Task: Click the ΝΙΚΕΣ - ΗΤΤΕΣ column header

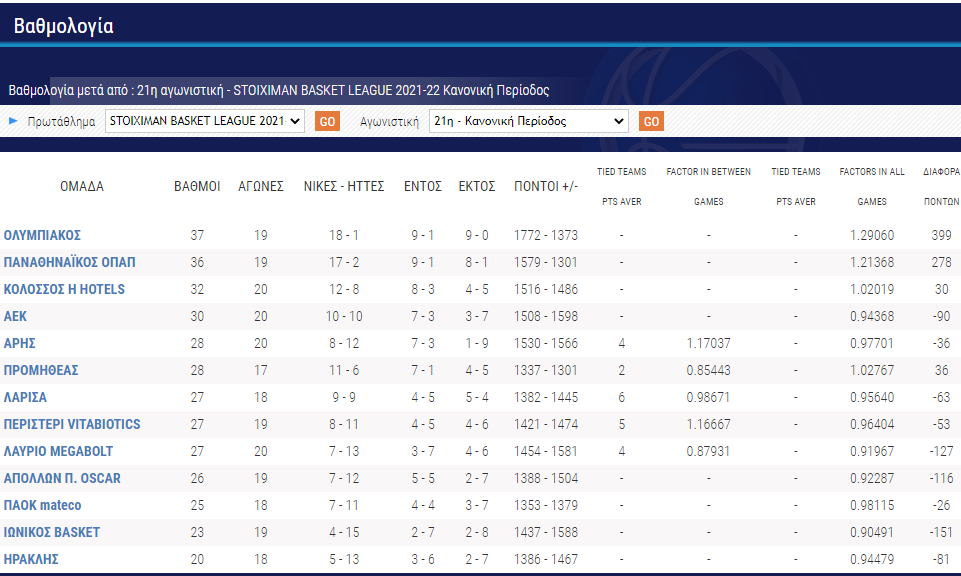Action: click(x=344, y=186)
